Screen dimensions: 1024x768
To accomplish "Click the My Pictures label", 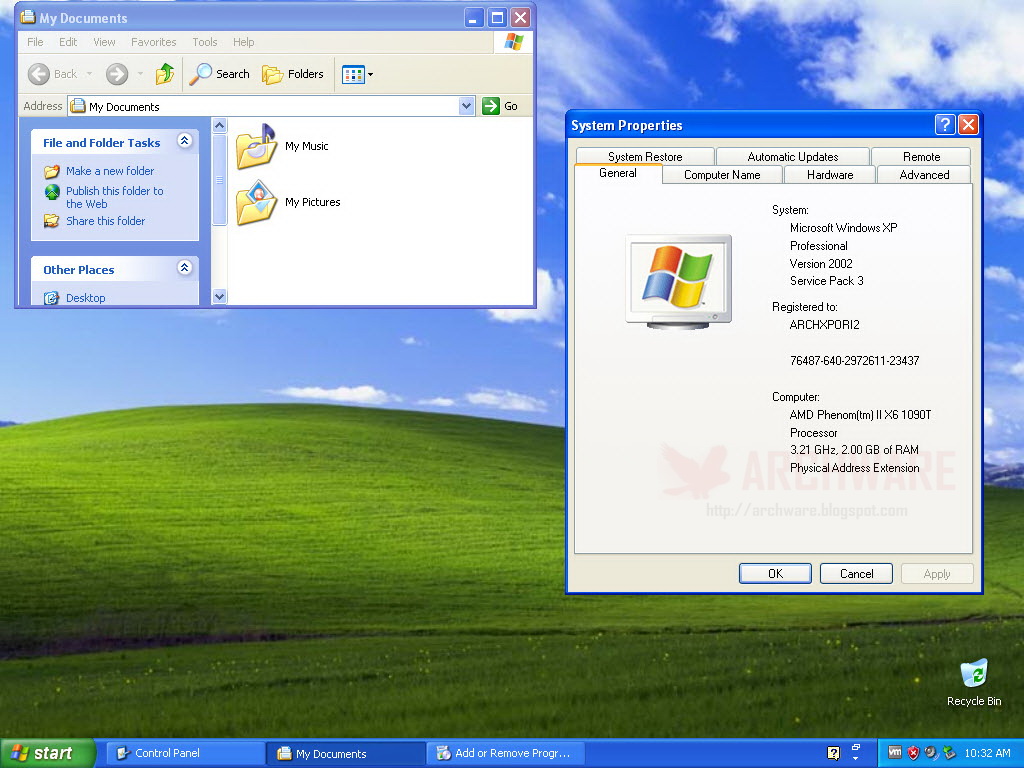I will [x=312, y=202].
